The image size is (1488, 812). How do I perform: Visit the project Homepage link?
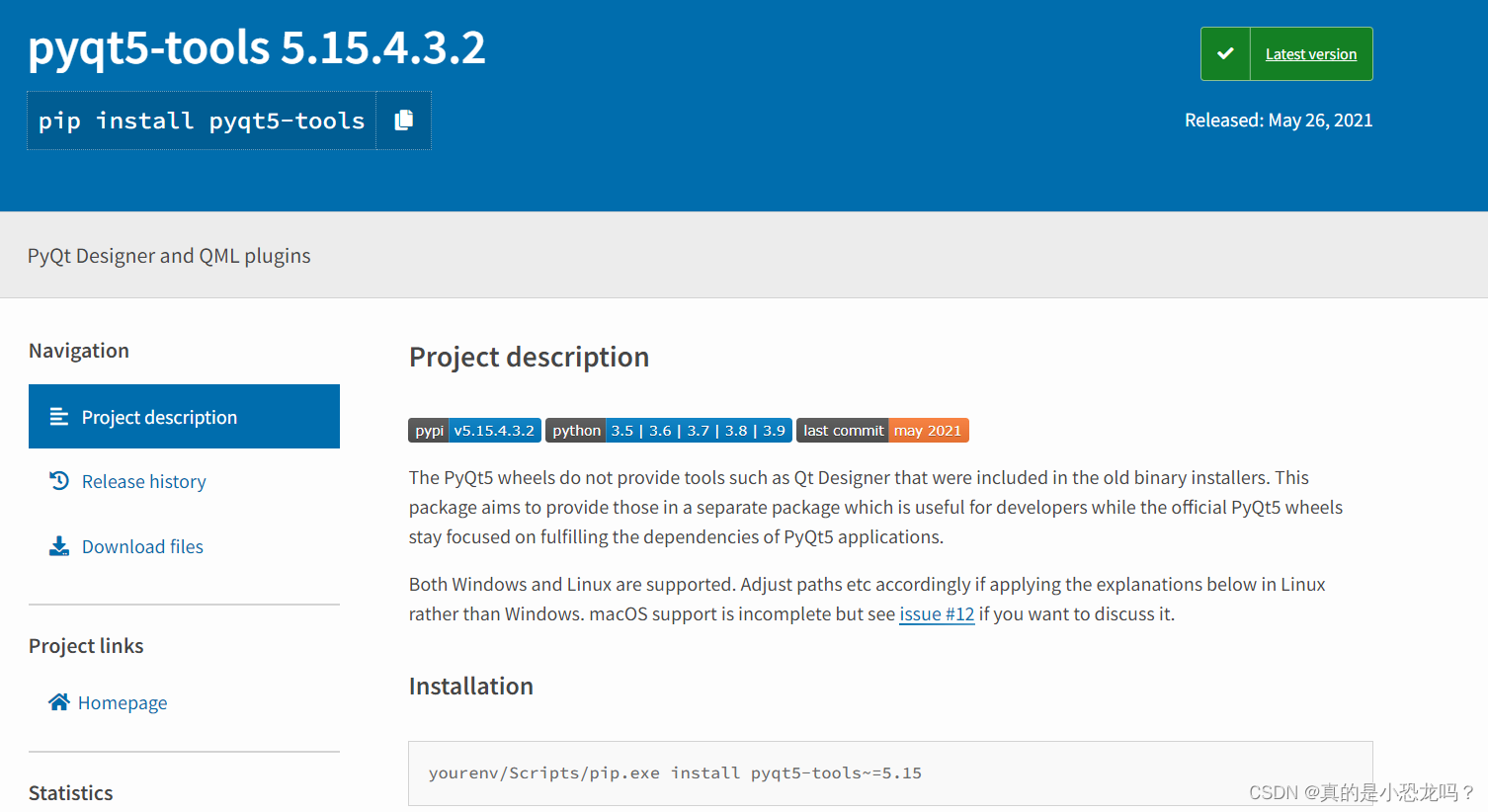(x=123, y=702)
